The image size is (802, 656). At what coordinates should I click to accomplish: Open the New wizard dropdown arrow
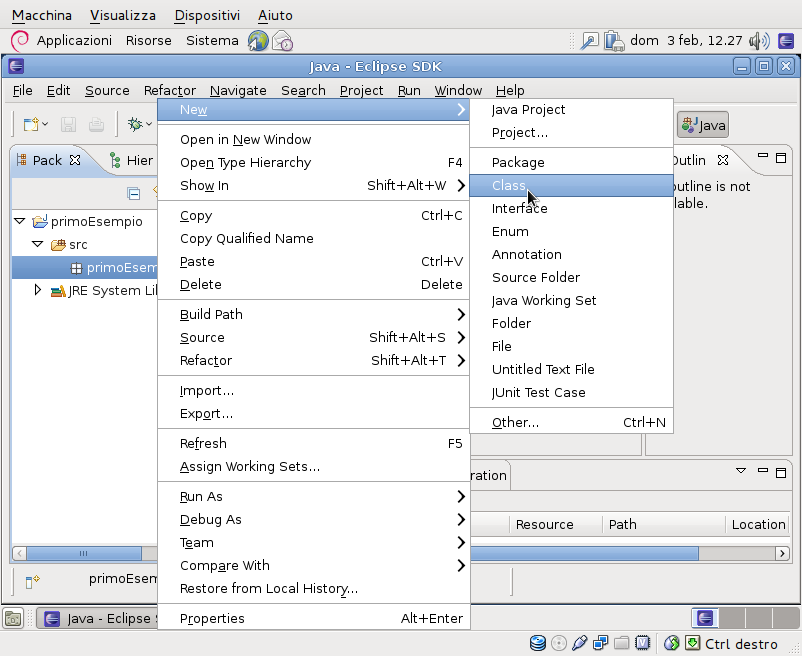tap(46, 124)
